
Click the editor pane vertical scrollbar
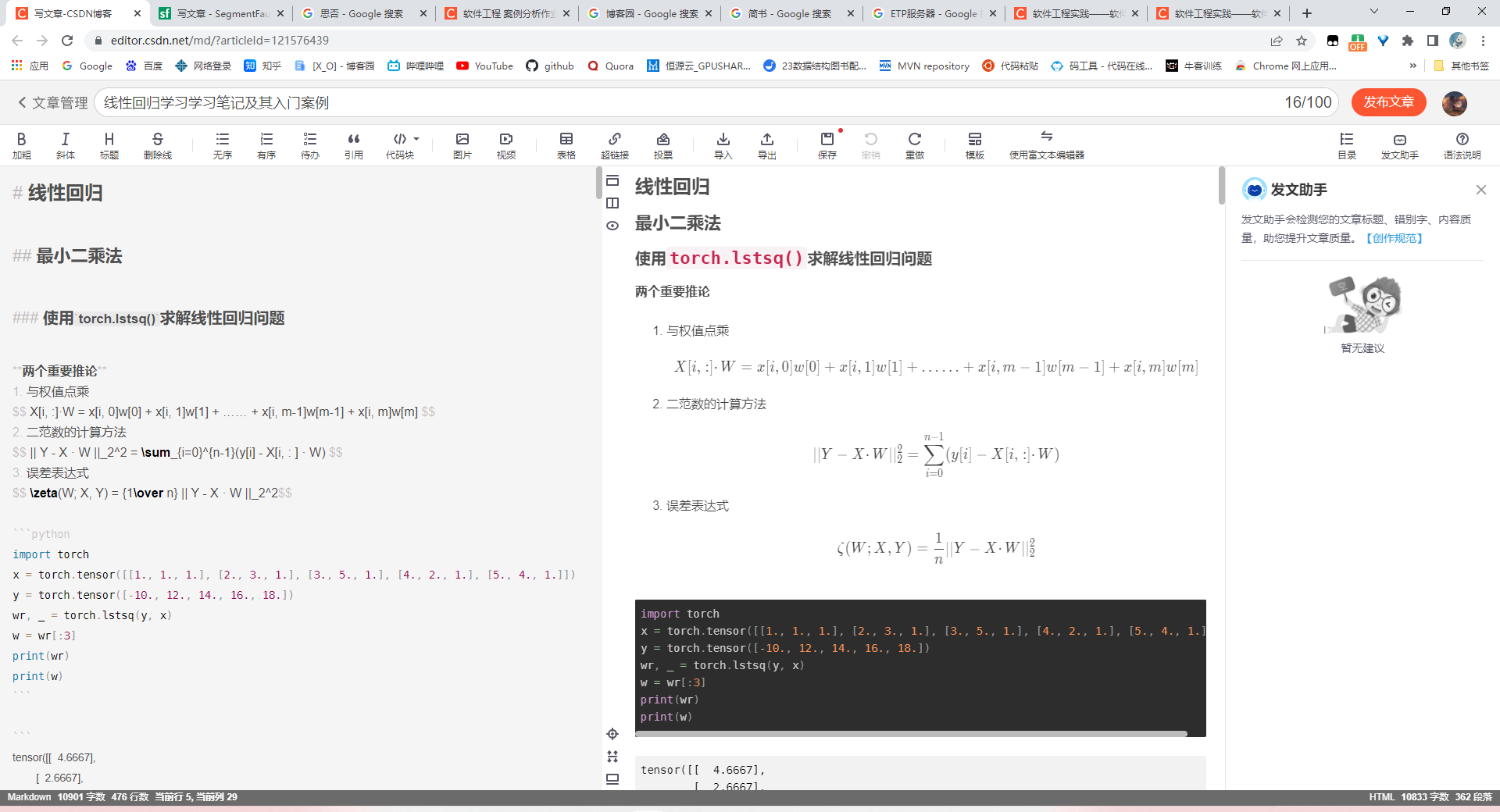598,183
